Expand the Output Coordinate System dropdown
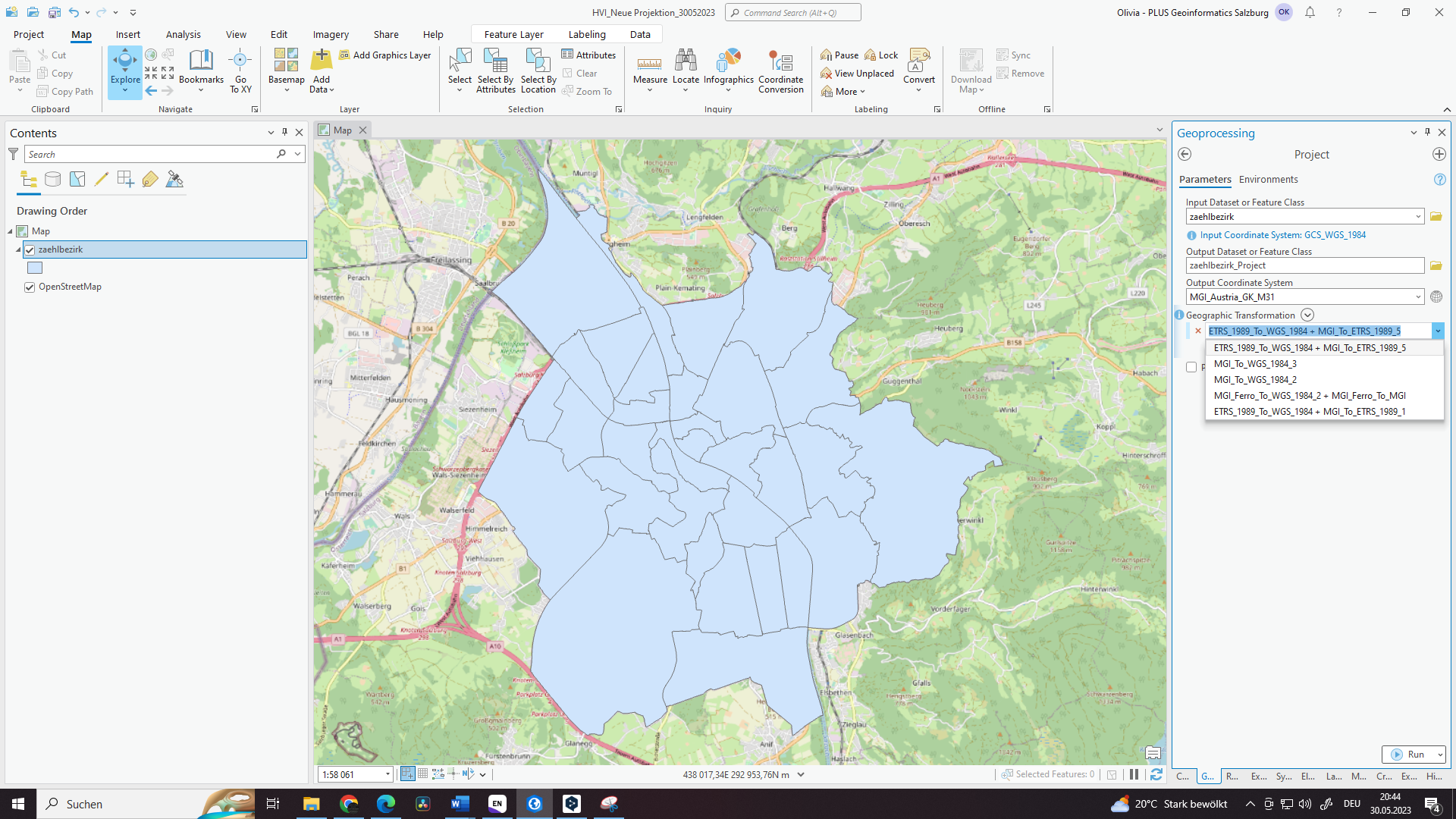 pyautogui.click(x=1420, y=297)
